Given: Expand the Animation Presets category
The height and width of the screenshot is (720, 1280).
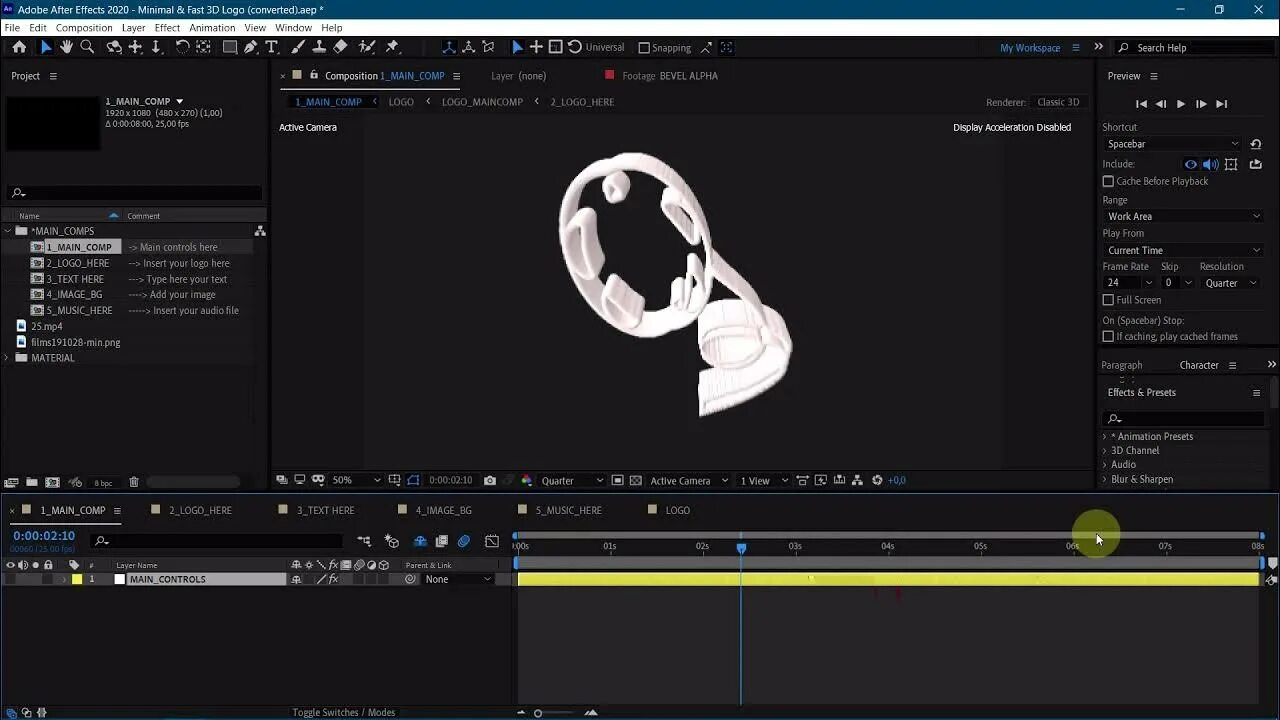Looking at the screenshot, I should pos(1108,436).
